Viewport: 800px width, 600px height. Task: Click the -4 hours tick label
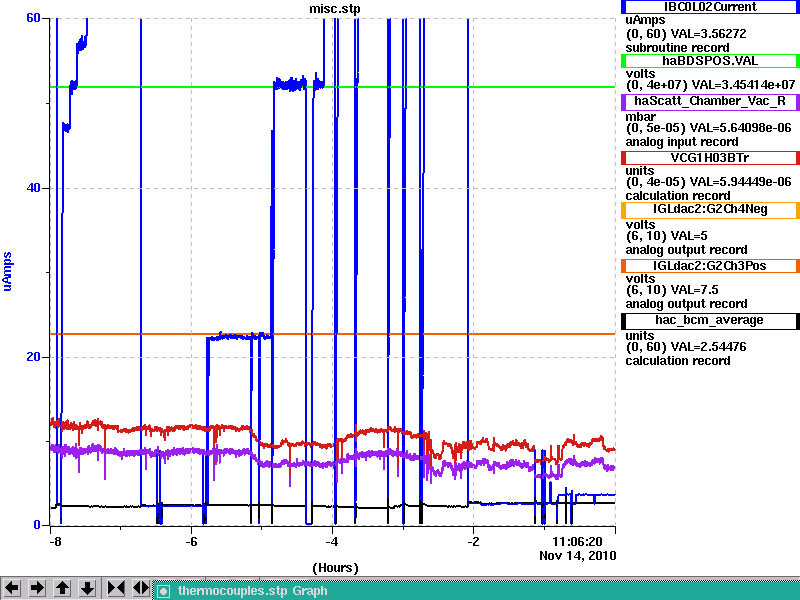[x=332, y=541]
